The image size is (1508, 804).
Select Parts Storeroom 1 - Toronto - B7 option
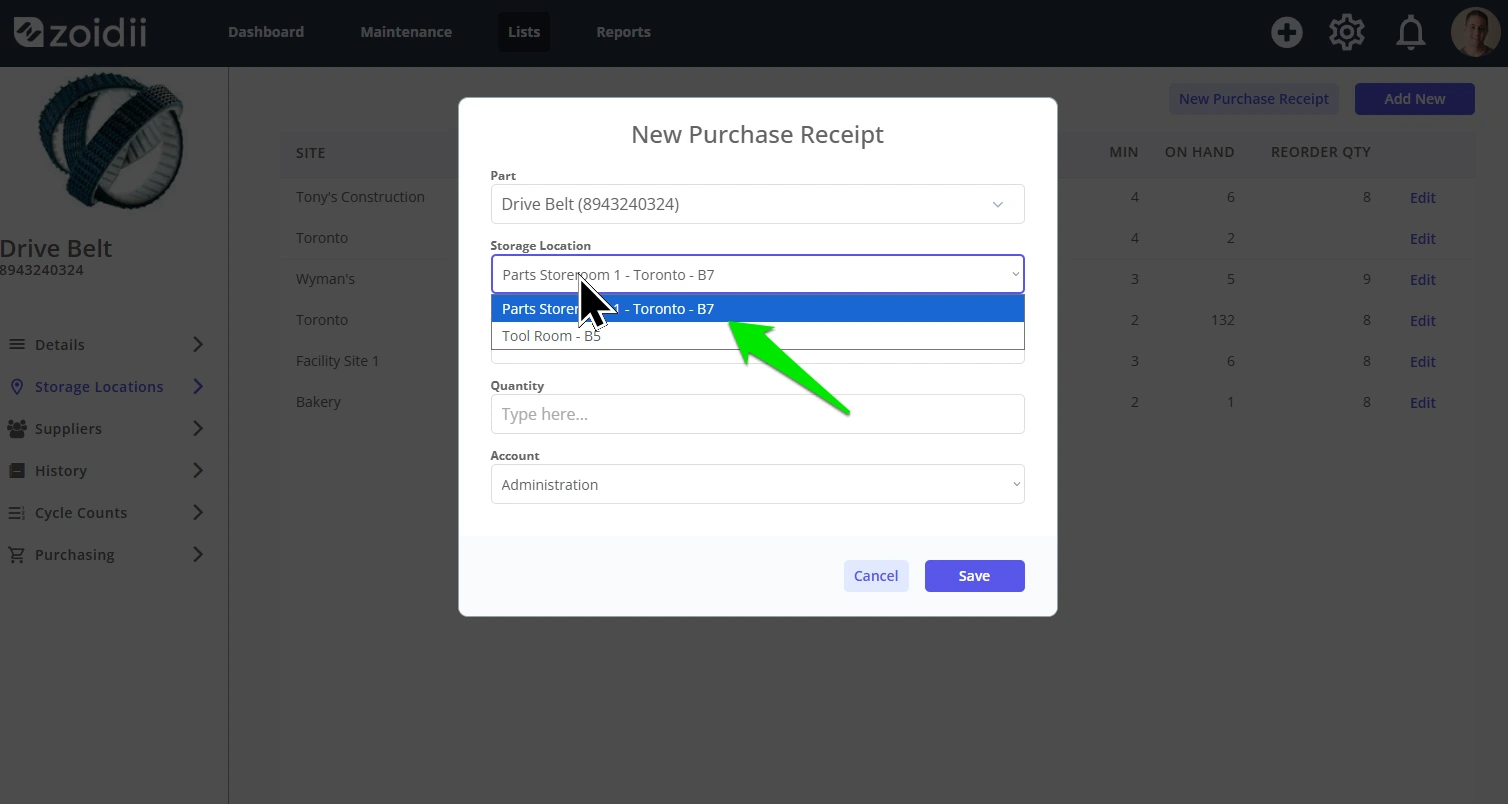coord(757,308)
